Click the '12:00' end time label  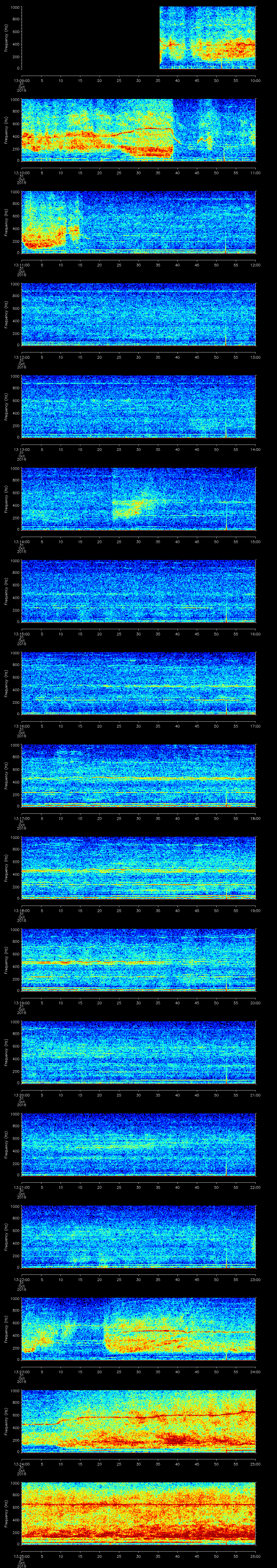click(x=255, y=265)
